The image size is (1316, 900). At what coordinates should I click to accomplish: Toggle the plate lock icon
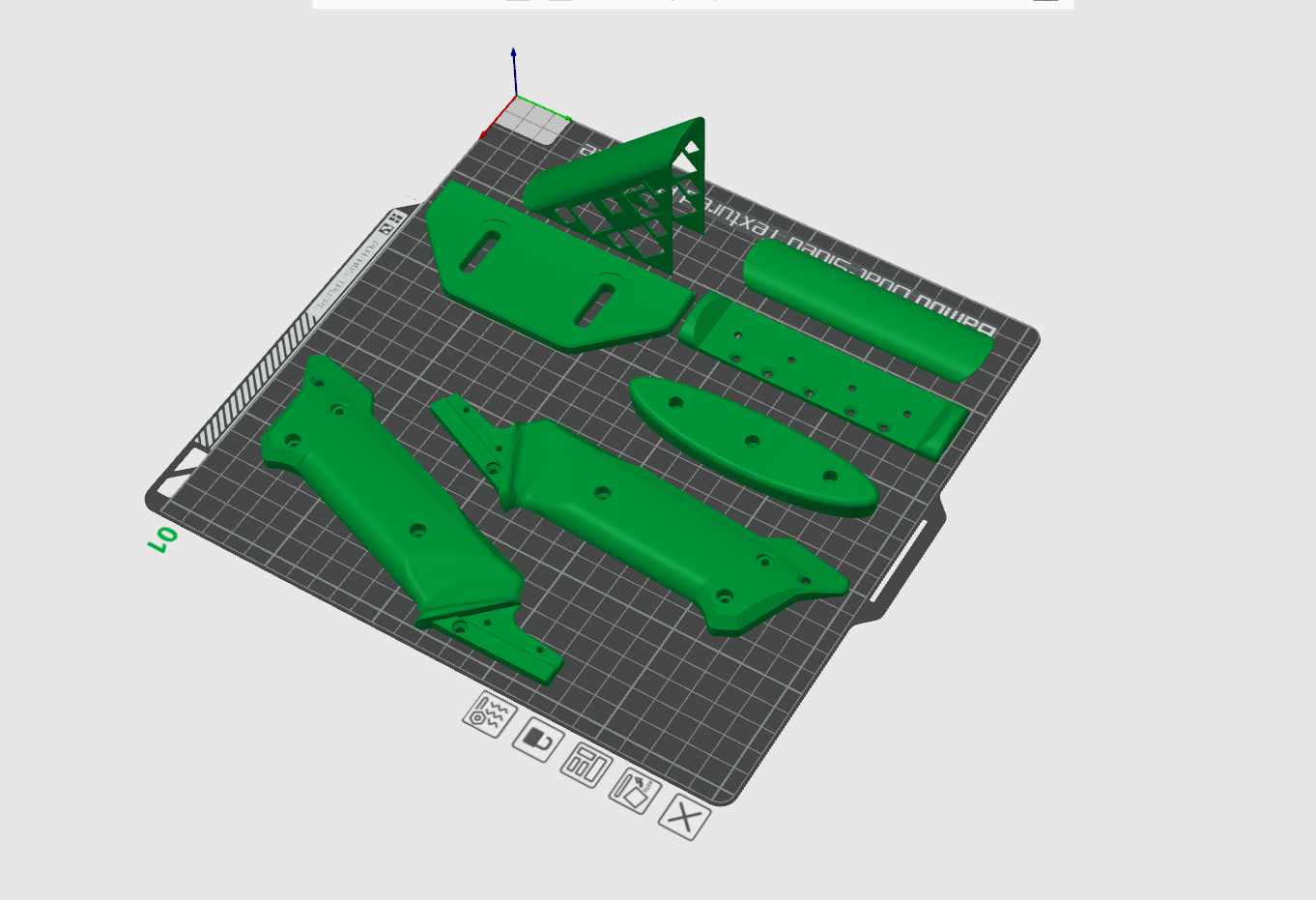pyautogui.click(x=537, y=740)
